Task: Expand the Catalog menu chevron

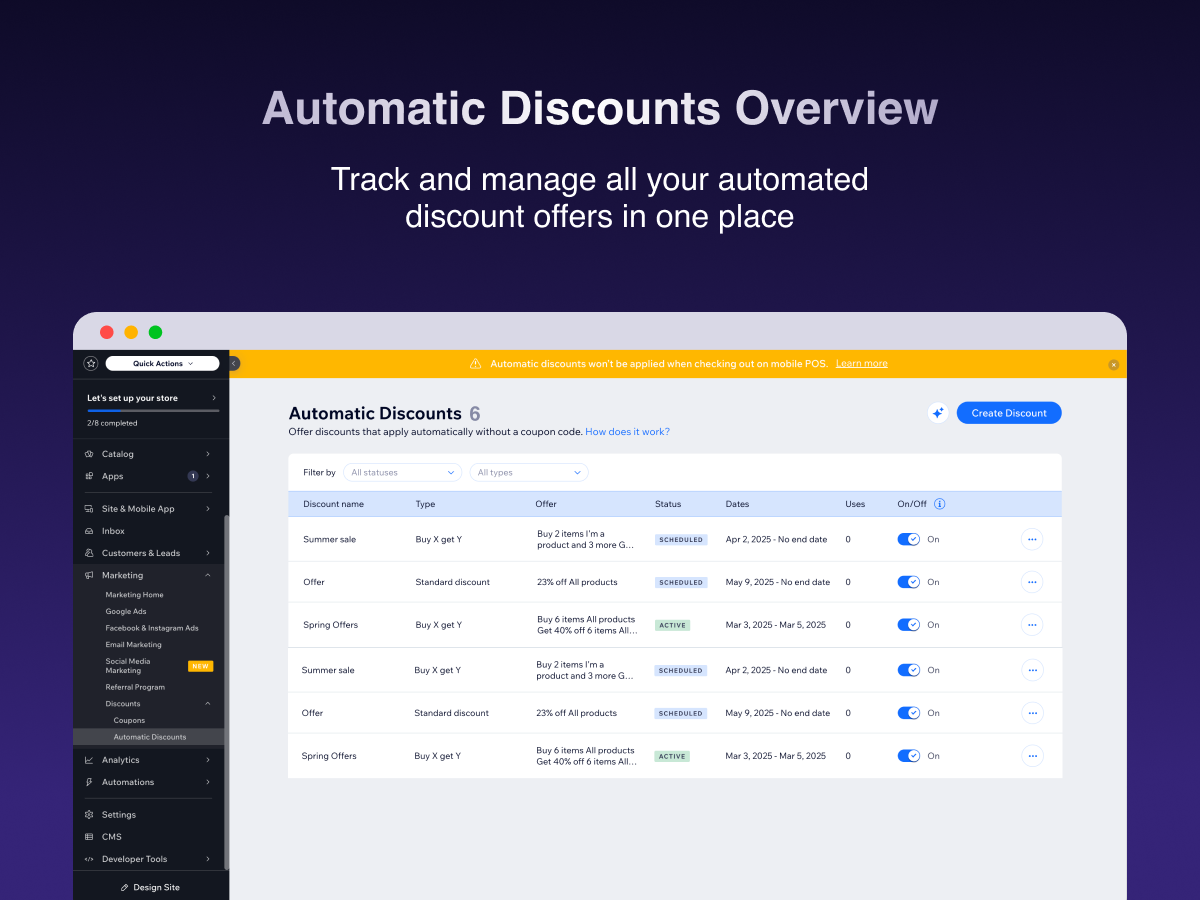Action: [208, 454]
